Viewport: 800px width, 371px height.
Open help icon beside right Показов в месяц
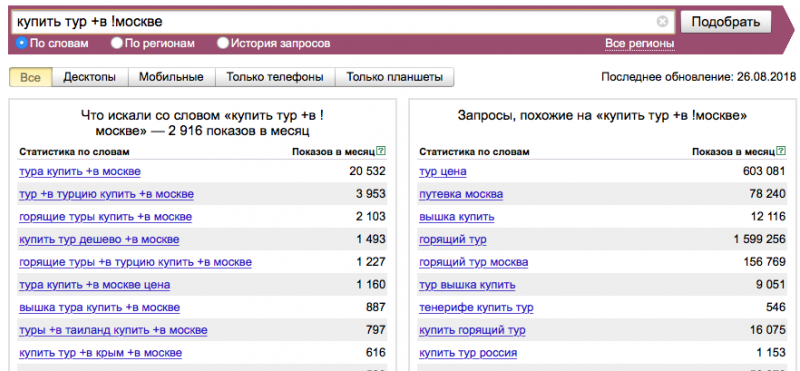click(781, 151)
